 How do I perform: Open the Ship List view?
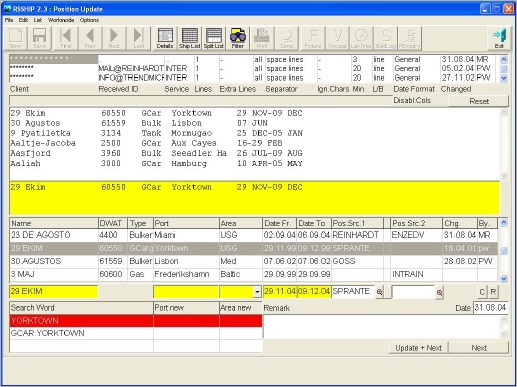tap(189, 39)
